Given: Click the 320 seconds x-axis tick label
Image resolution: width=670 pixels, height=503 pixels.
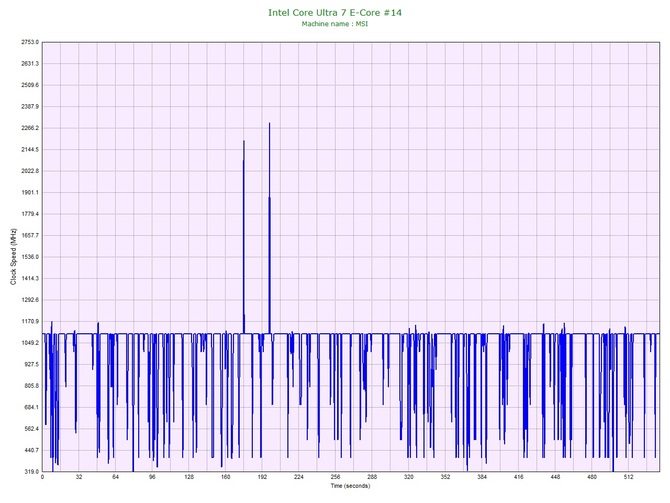Looking at the screenshot, I should (408, 477).
